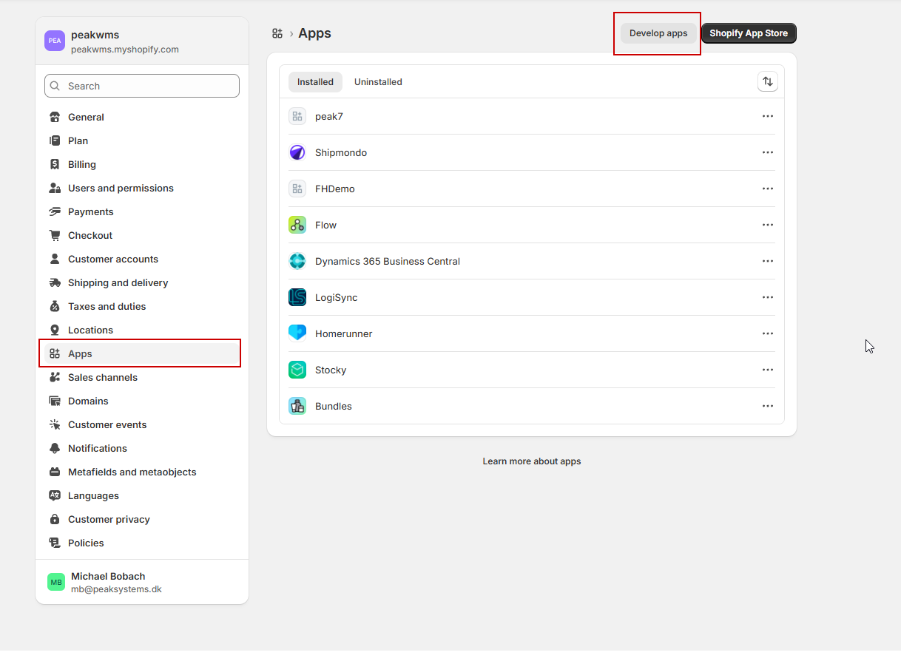
Task: Click the MB user avatar
Action: click(56, 582)
